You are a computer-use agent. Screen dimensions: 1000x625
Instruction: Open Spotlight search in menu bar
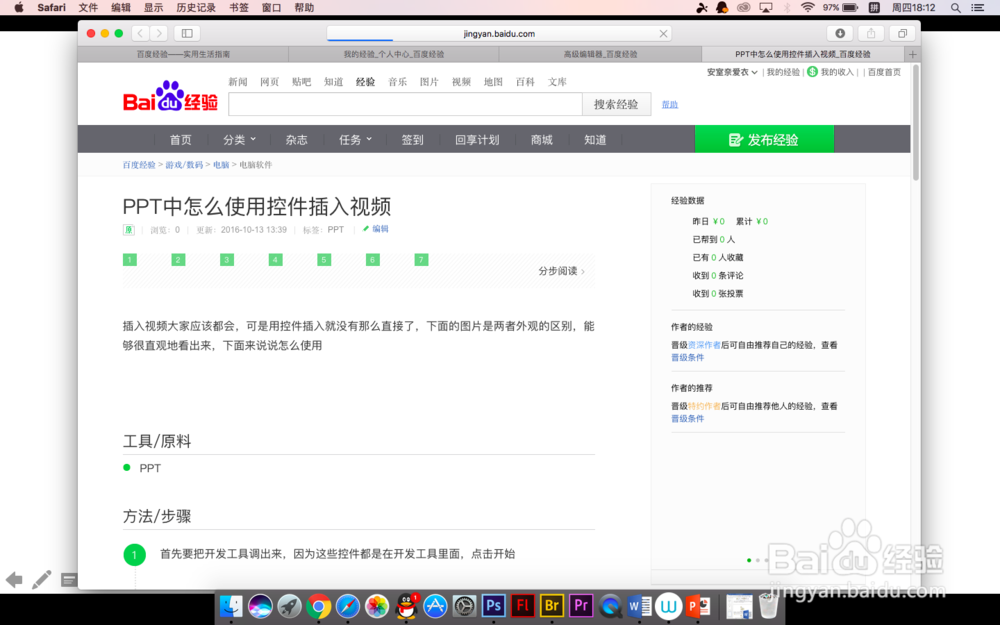[955, 8]
